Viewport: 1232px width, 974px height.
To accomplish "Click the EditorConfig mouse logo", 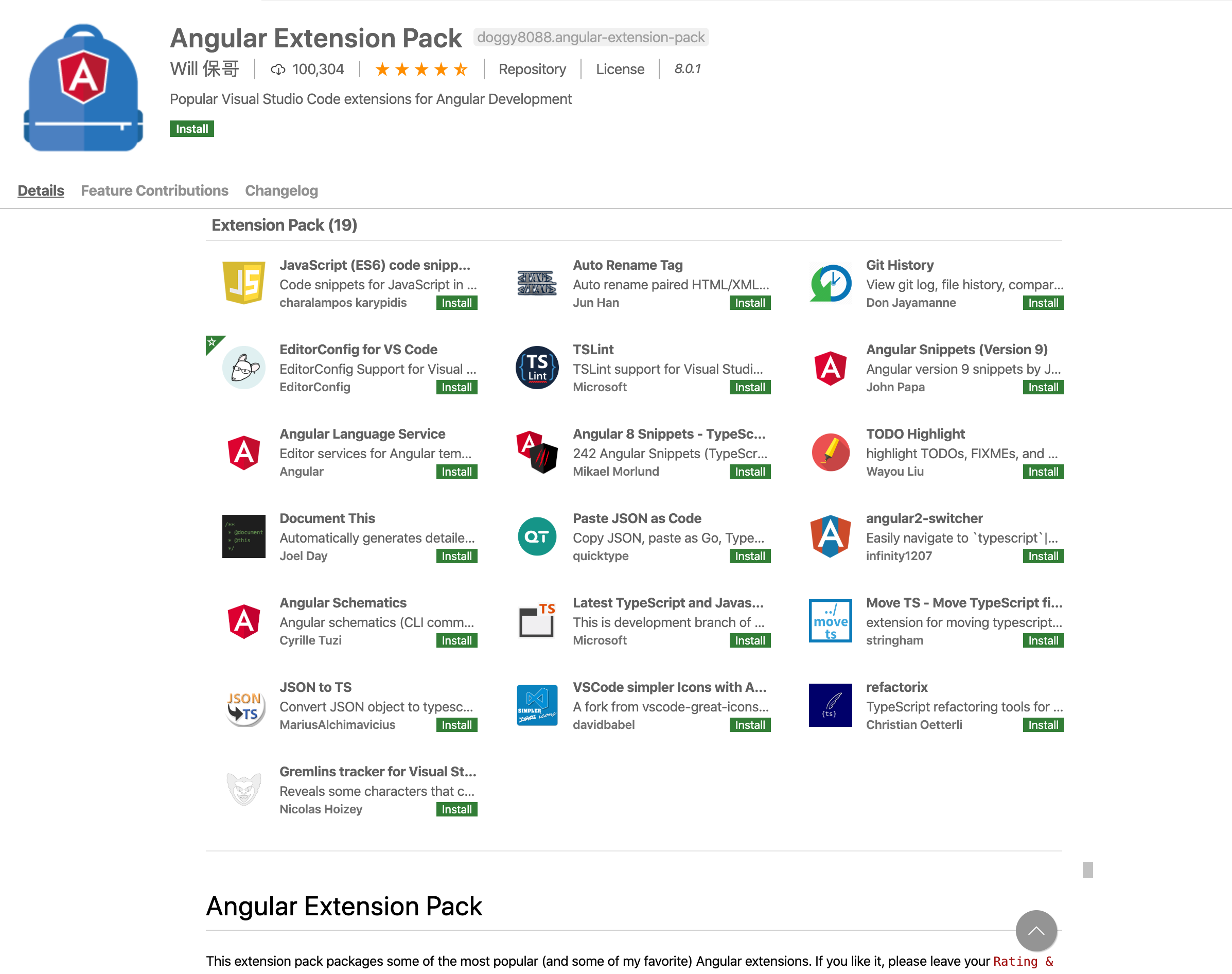I will (244, 368).
